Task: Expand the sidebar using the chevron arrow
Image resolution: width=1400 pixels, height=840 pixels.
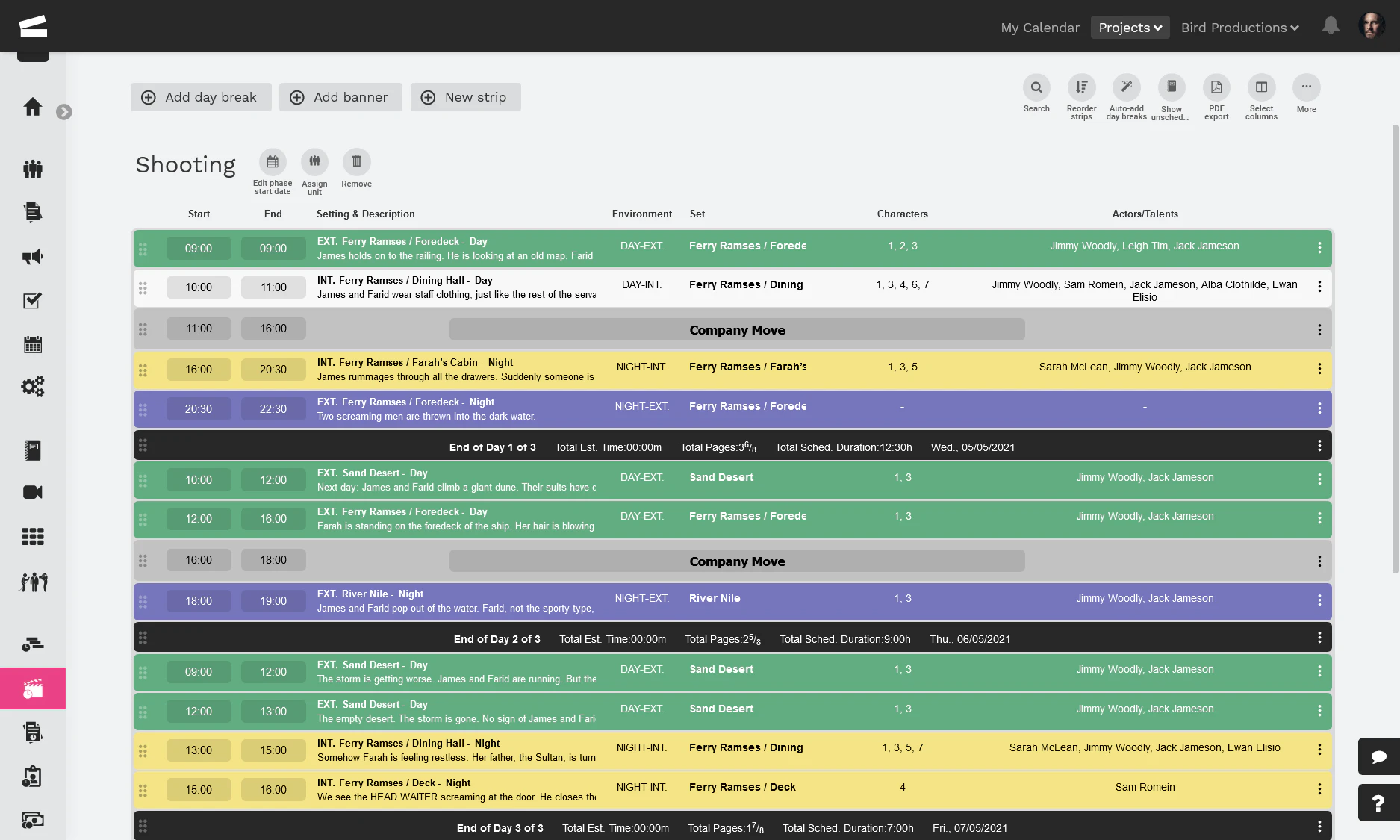Action: 64,112
